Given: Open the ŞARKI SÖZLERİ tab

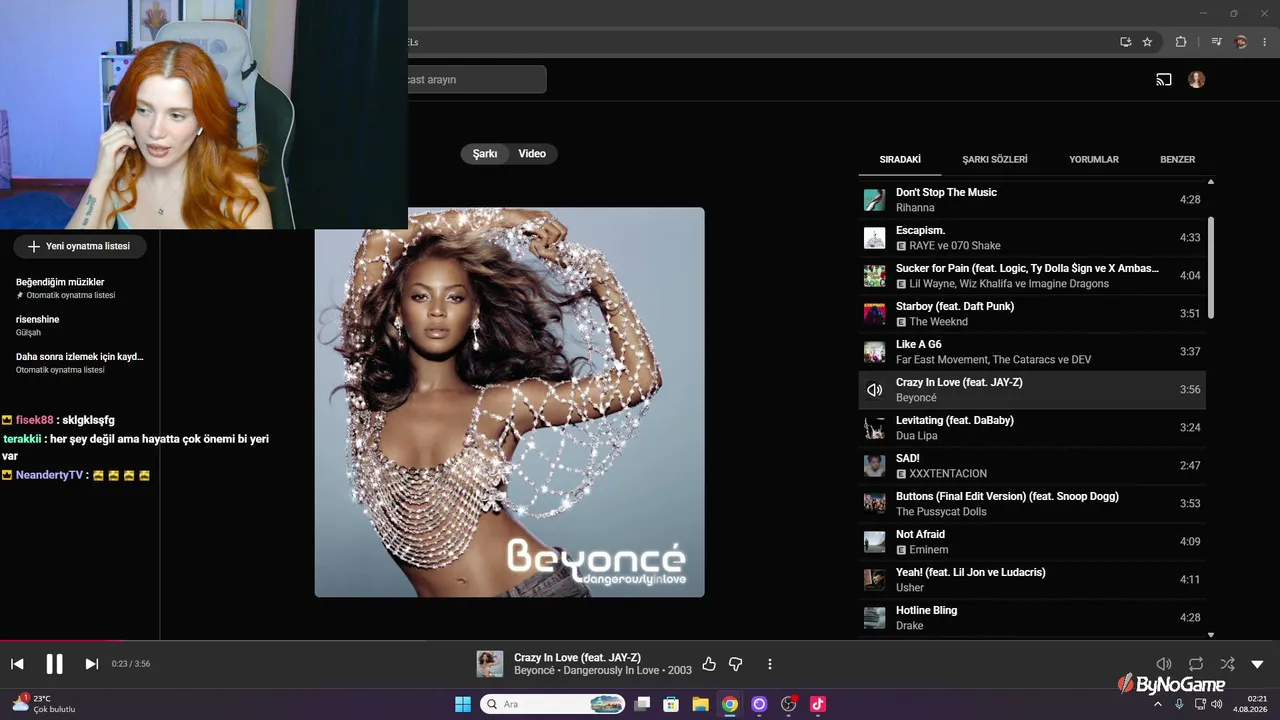Looking at the screenshot, I should [995, 160].
